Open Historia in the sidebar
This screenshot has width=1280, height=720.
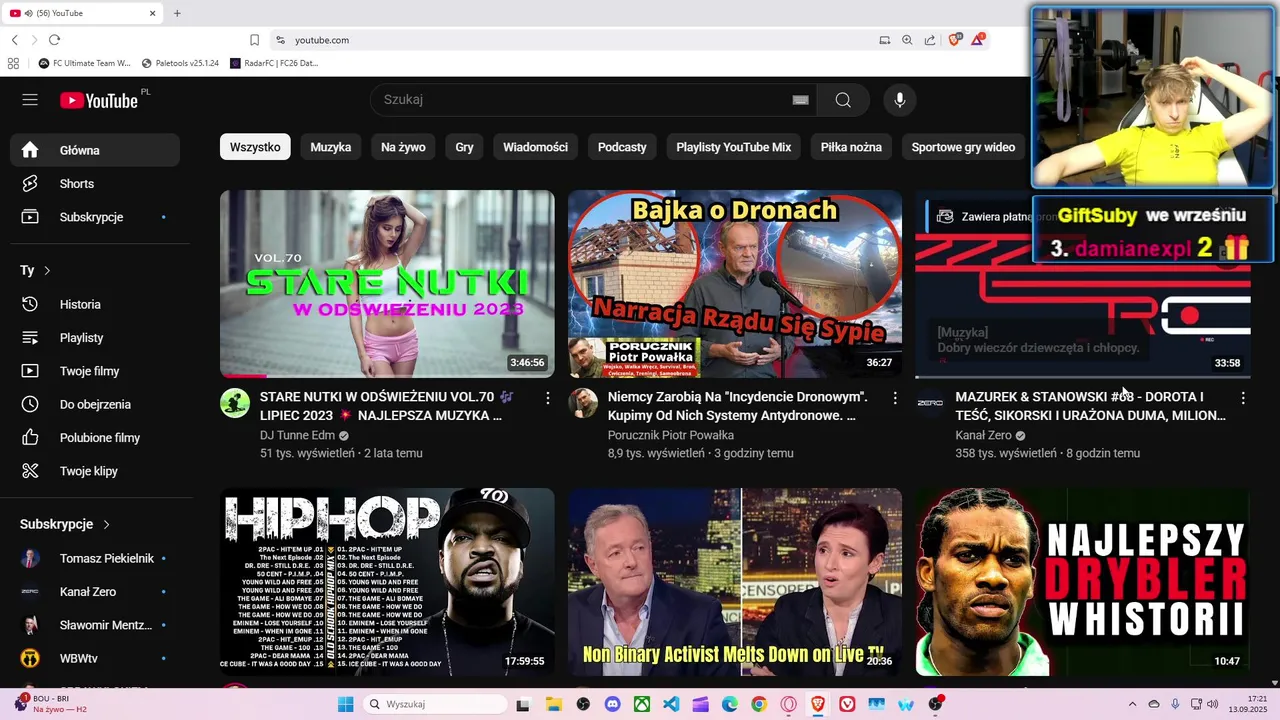click(x=95, y=304)
